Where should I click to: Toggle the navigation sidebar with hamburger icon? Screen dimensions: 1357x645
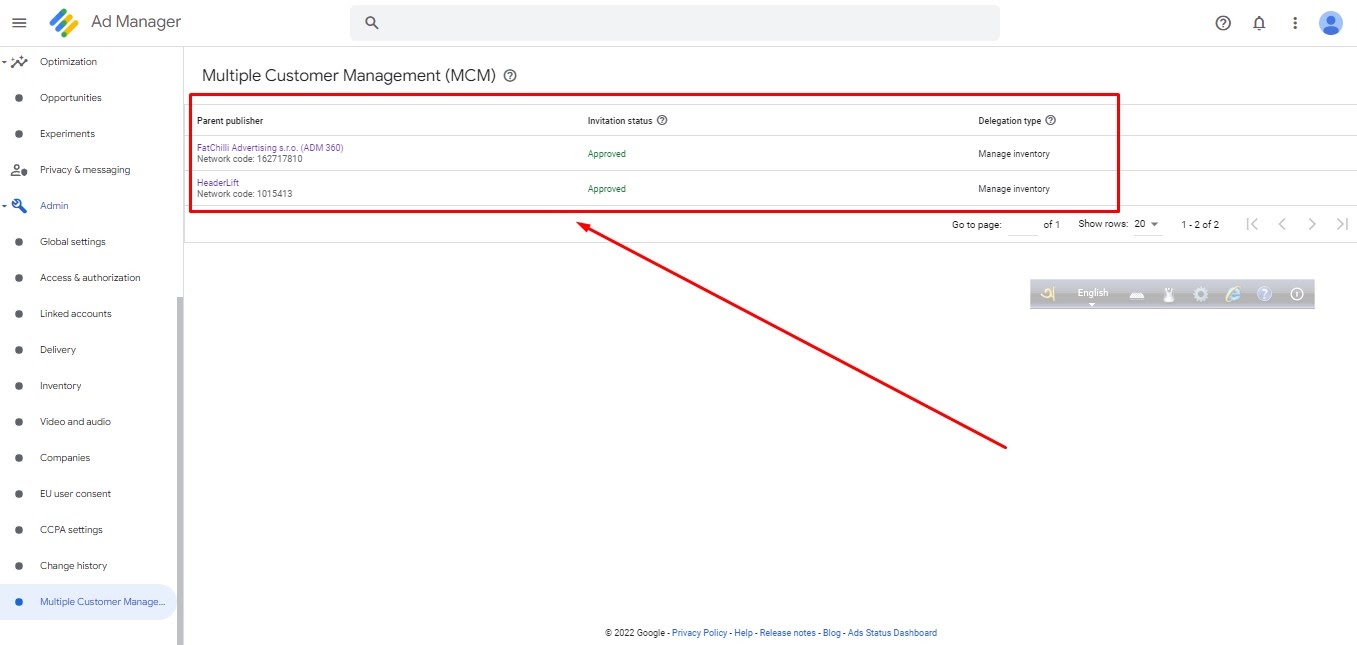[18, 22]
